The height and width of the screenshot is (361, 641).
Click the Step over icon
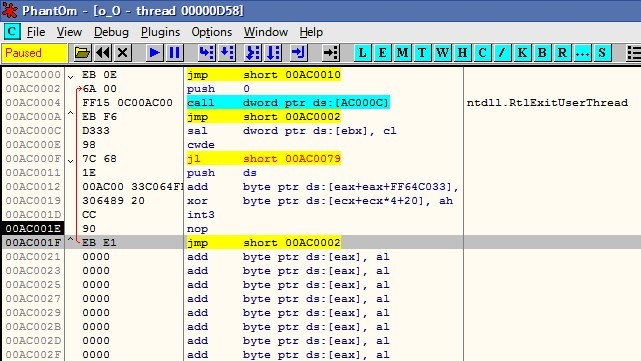(x=227, y=53)
